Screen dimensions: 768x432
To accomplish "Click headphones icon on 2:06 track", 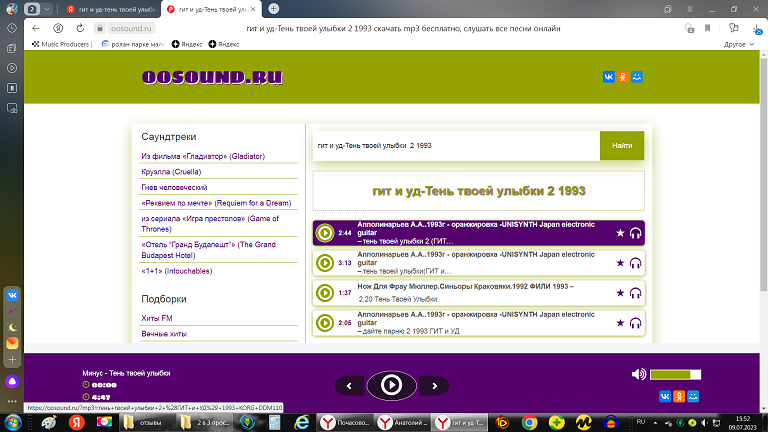I will 635,323.
